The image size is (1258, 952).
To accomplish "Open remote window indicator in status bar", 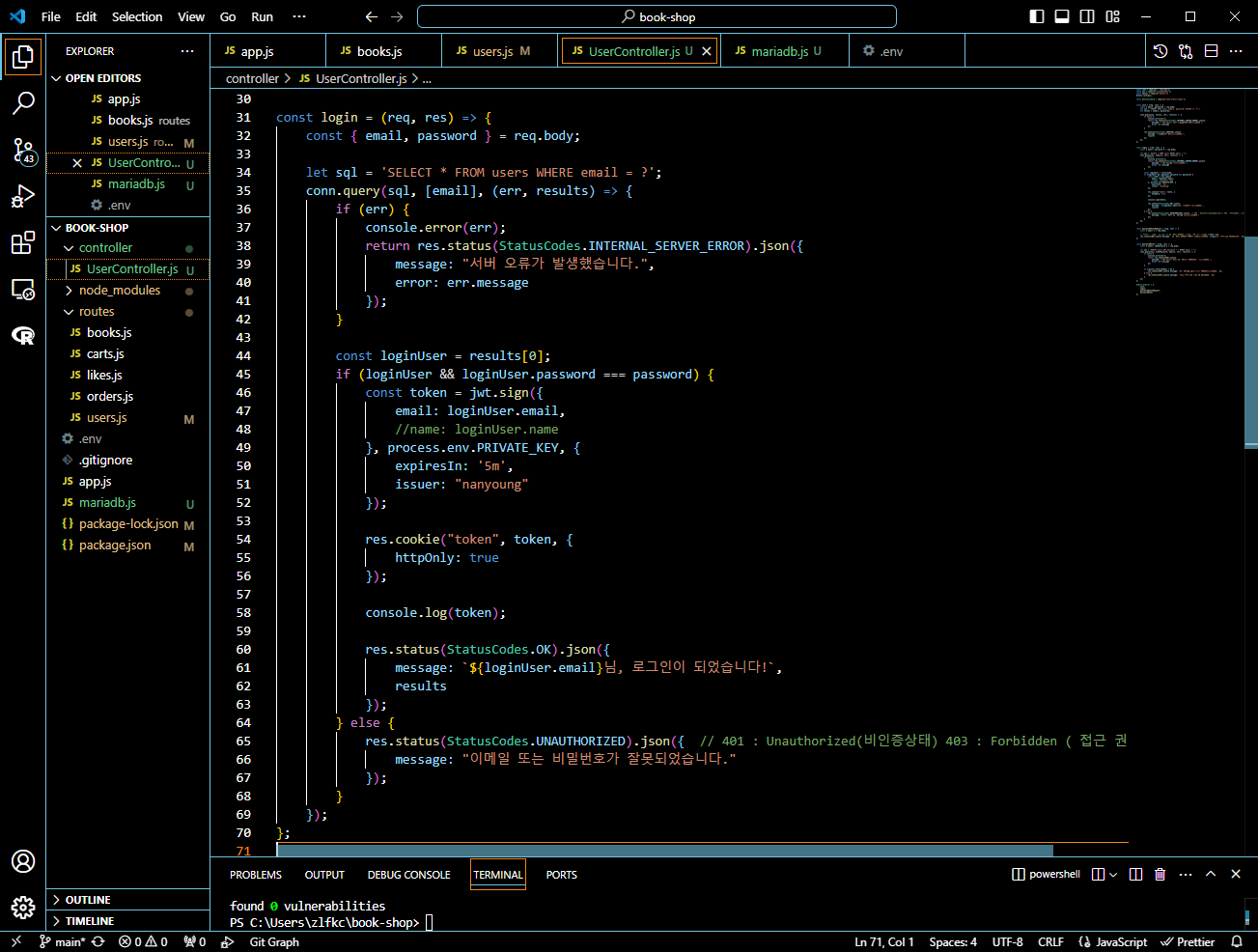I will point(15,941).
